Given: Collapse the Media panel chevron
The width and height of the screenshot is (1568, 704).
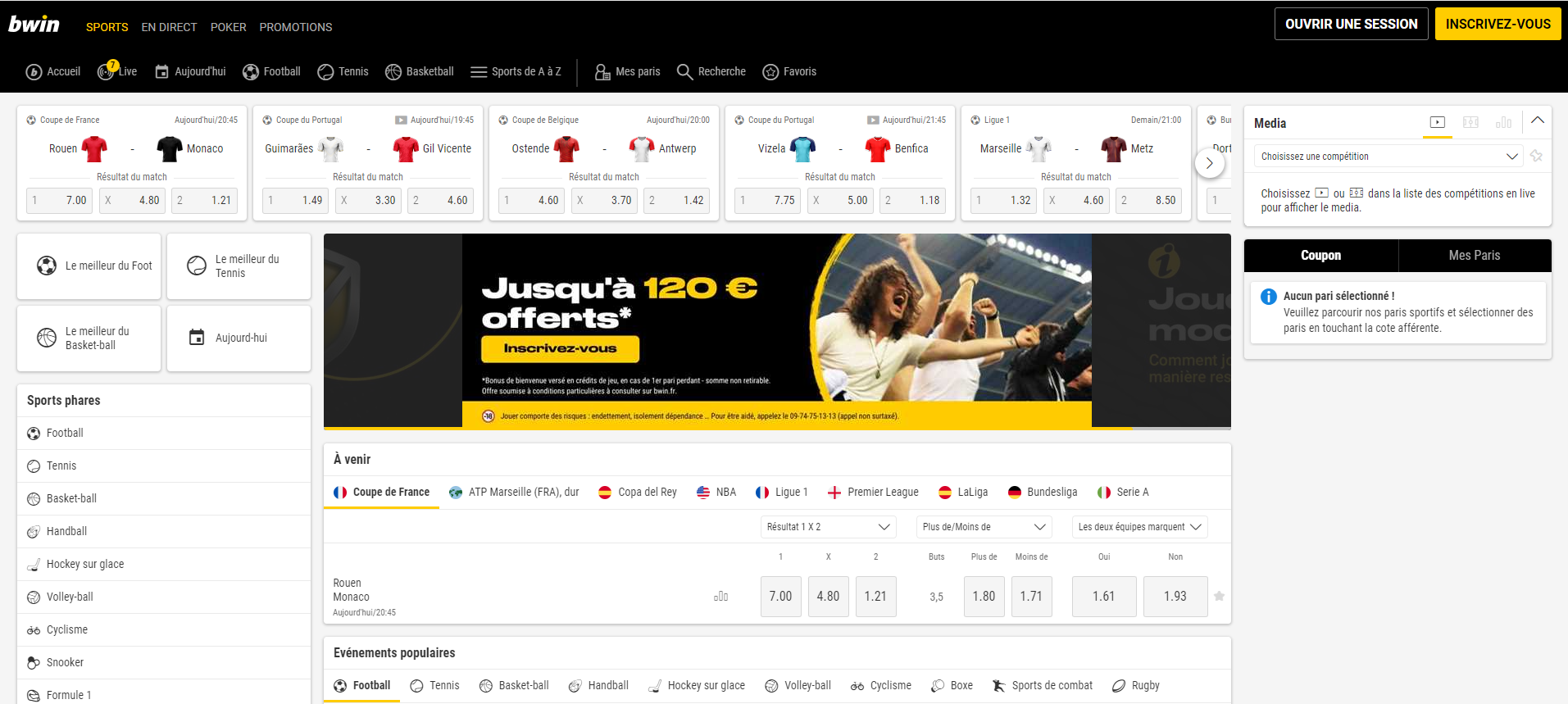Looking at the screenshot, I should pyautogui.click(x=1538, y=120).
